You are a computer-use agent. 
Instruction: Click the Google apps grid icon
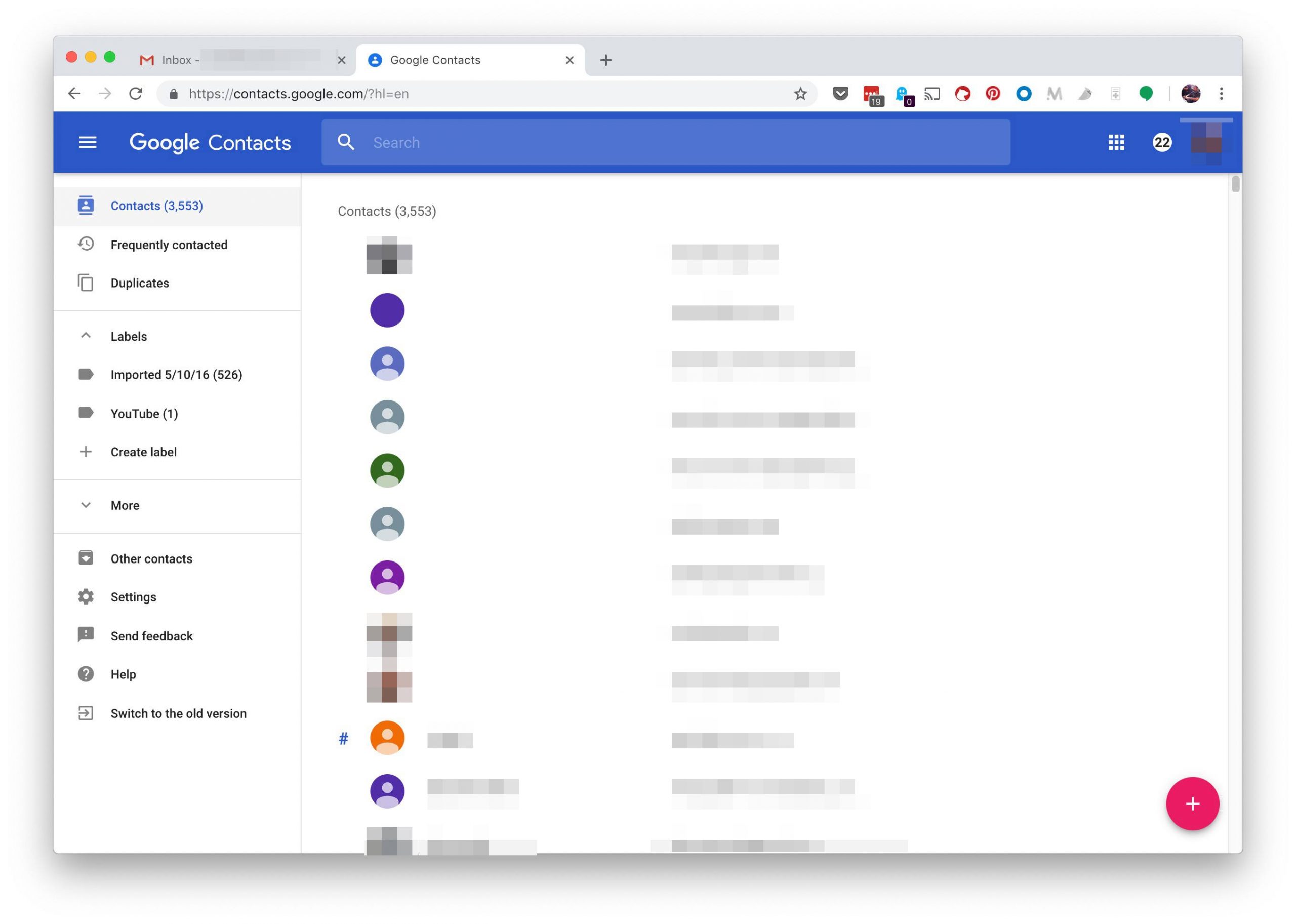pyautogui.click(x=1117, y=142)
